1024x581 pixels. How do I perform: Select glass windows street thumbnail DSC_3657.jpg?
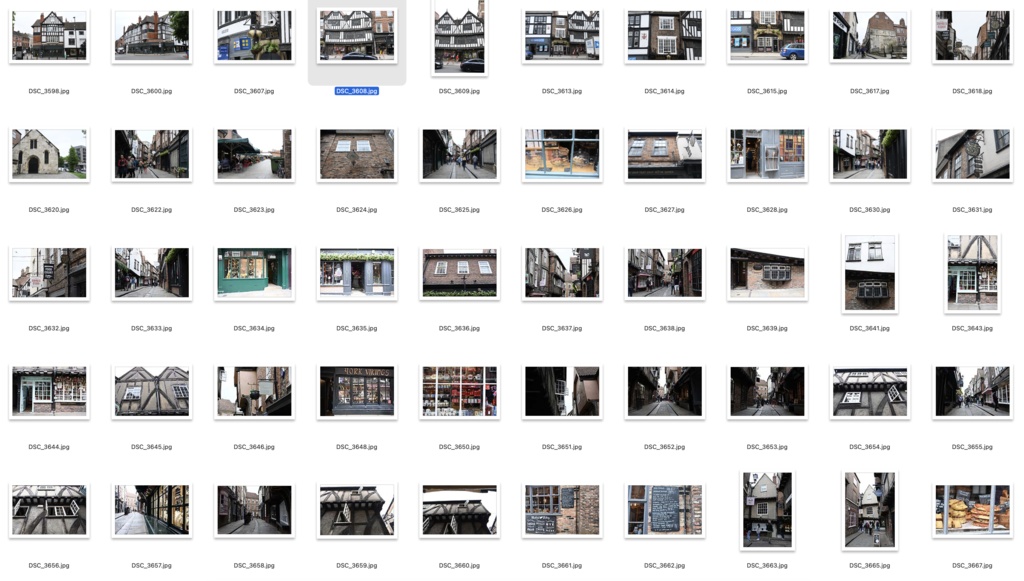click(x=152, y=510)
